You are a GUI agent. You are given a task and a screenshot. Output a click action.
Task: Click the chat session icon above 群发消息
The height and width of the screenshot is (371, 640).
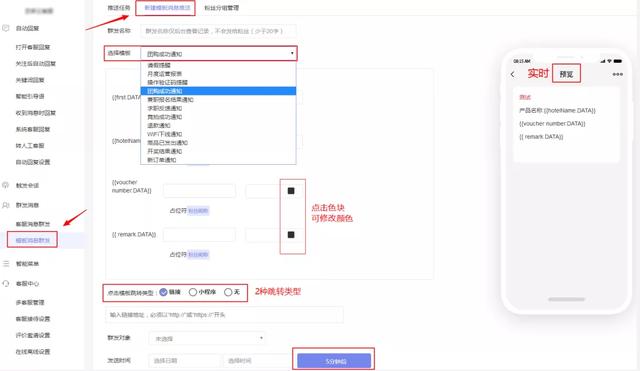[x=6, y=185]
